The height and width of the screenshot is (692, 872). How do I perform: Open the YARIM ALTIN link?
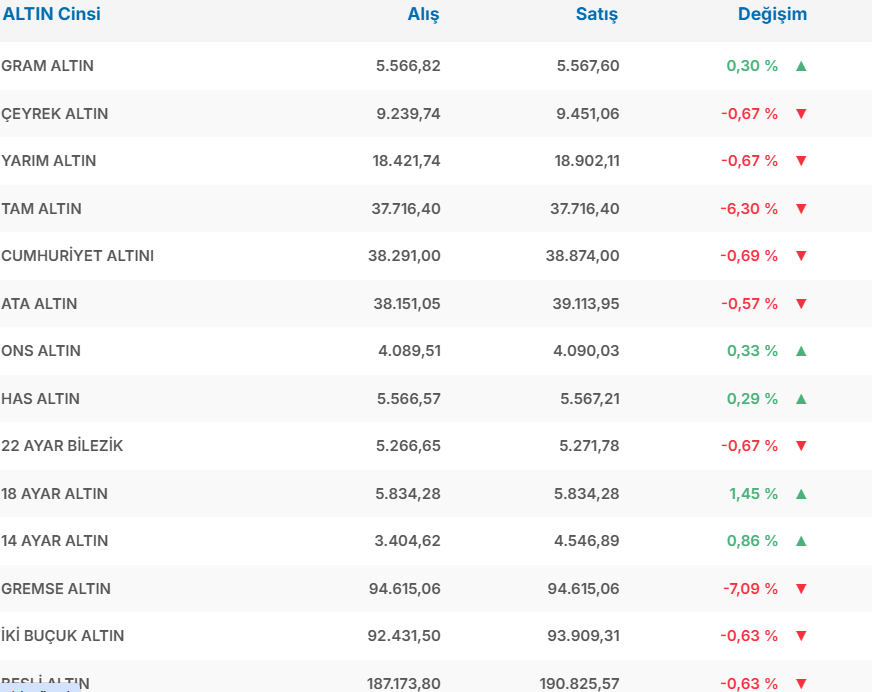(49, 161)
